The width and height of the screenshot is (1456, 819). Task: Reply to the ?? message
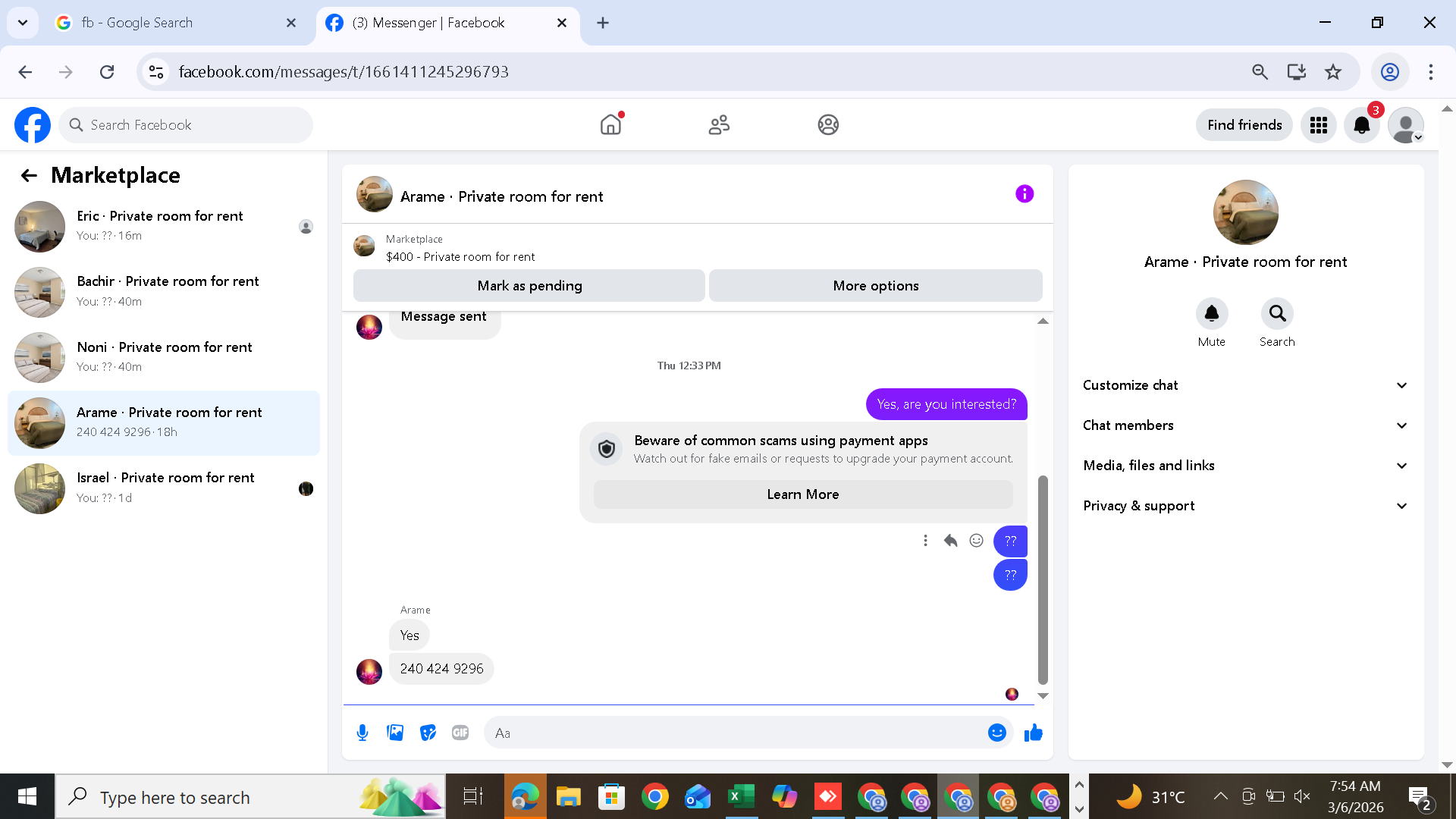[950, 541]
